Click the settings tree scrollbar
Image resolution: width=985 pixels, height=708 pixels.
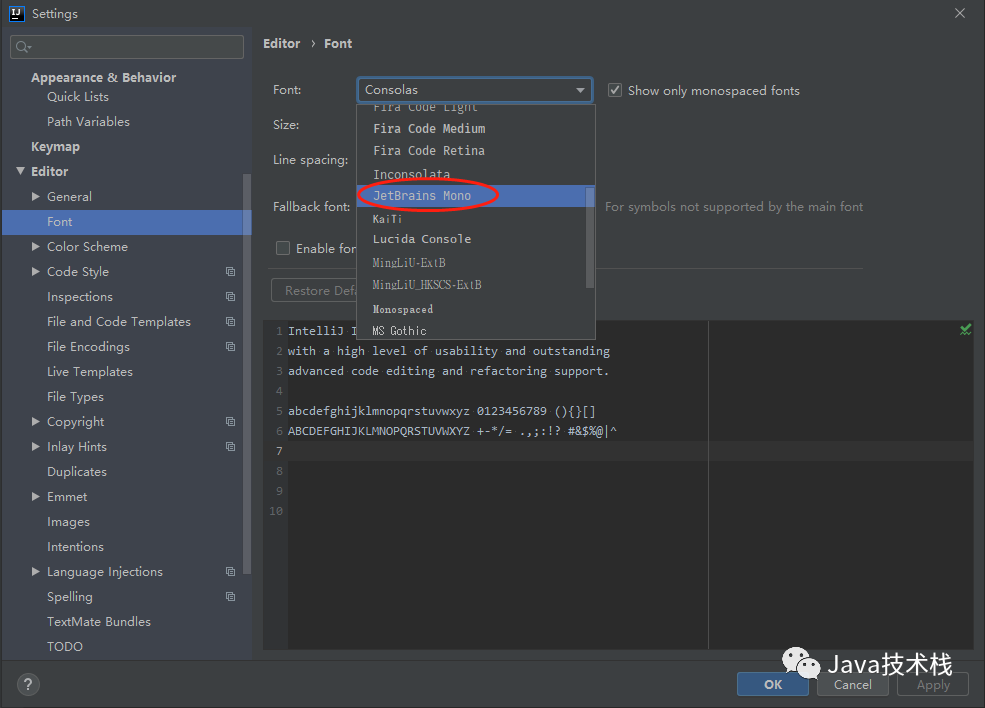click(x=247, y=374)
